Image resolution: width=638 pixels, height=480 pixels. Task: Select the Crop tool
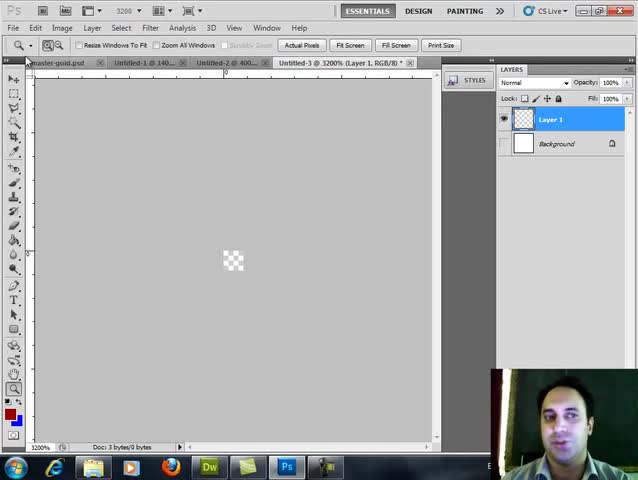coord(13,137)
